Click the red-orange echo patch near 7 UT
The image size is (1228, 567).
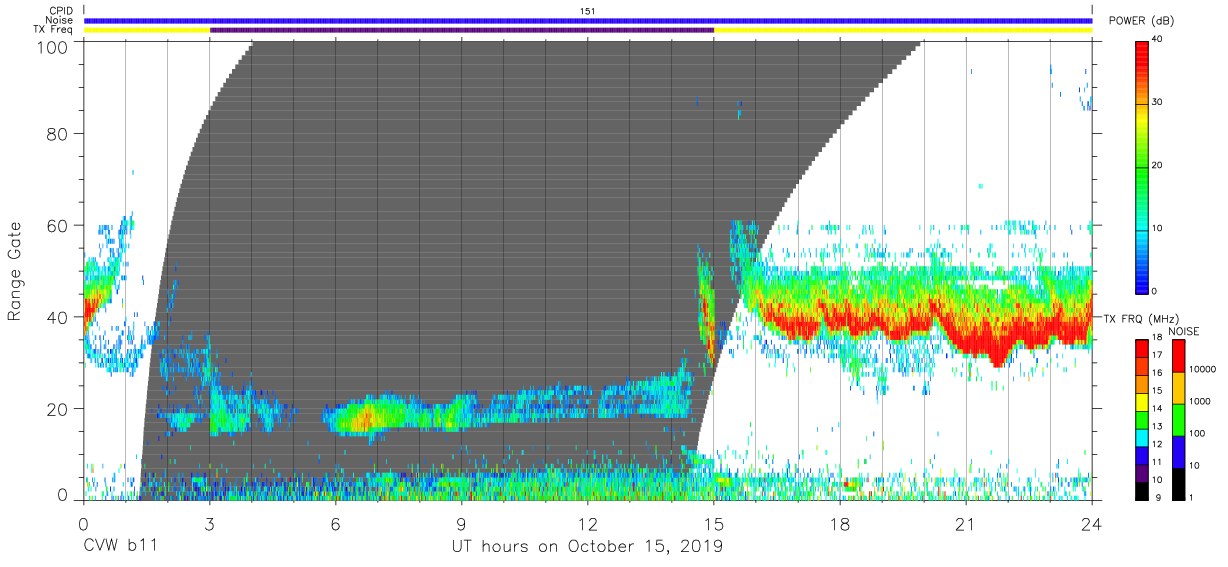click(x=364, y=416)
